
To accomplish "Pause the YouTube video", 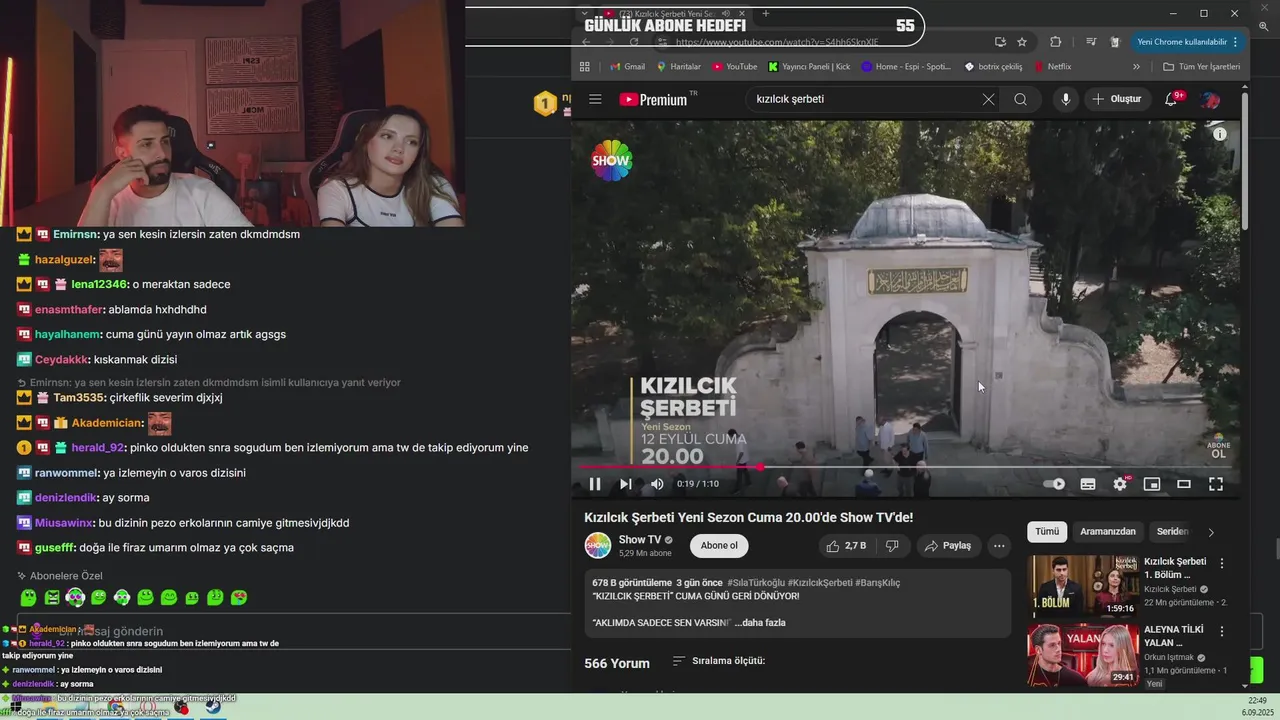I will tap(595, 484).
